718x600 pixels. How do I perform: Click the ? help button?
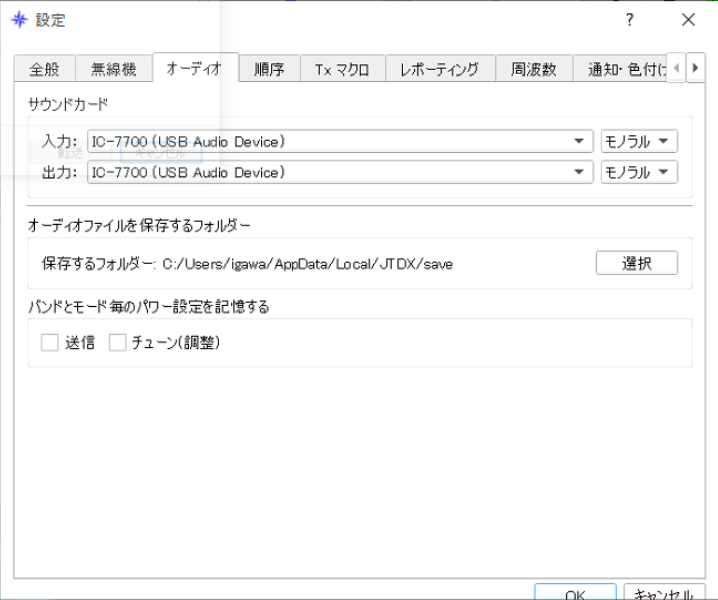pyautogui.click(x=630, y=20)
